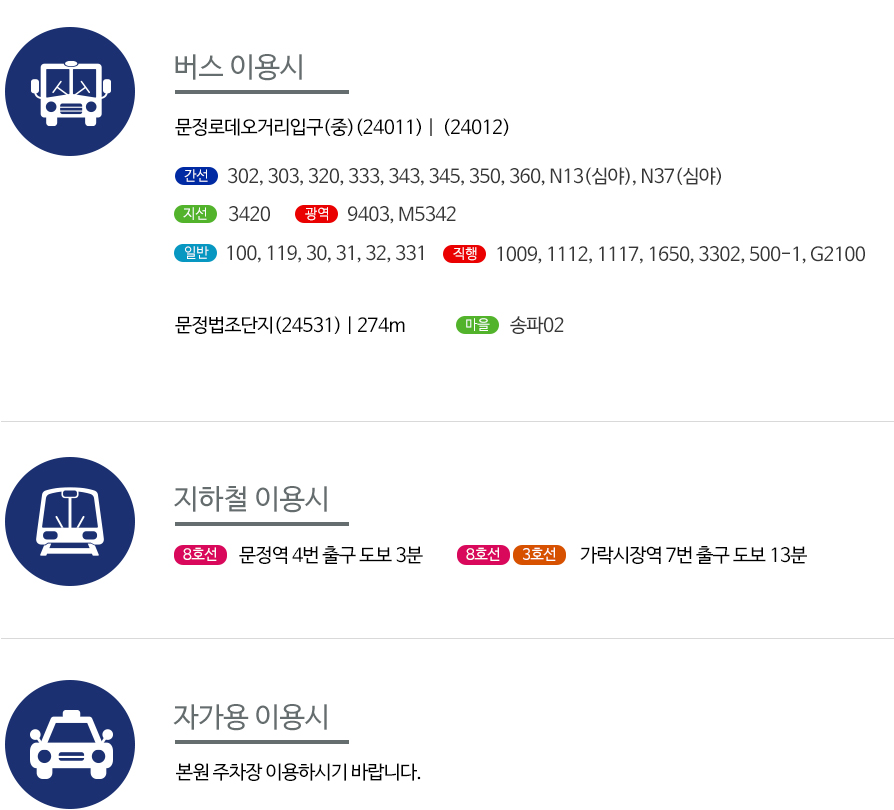Screen dimensions: 894x810
Task: Click the bus circle icon
Action: (70, 91)
